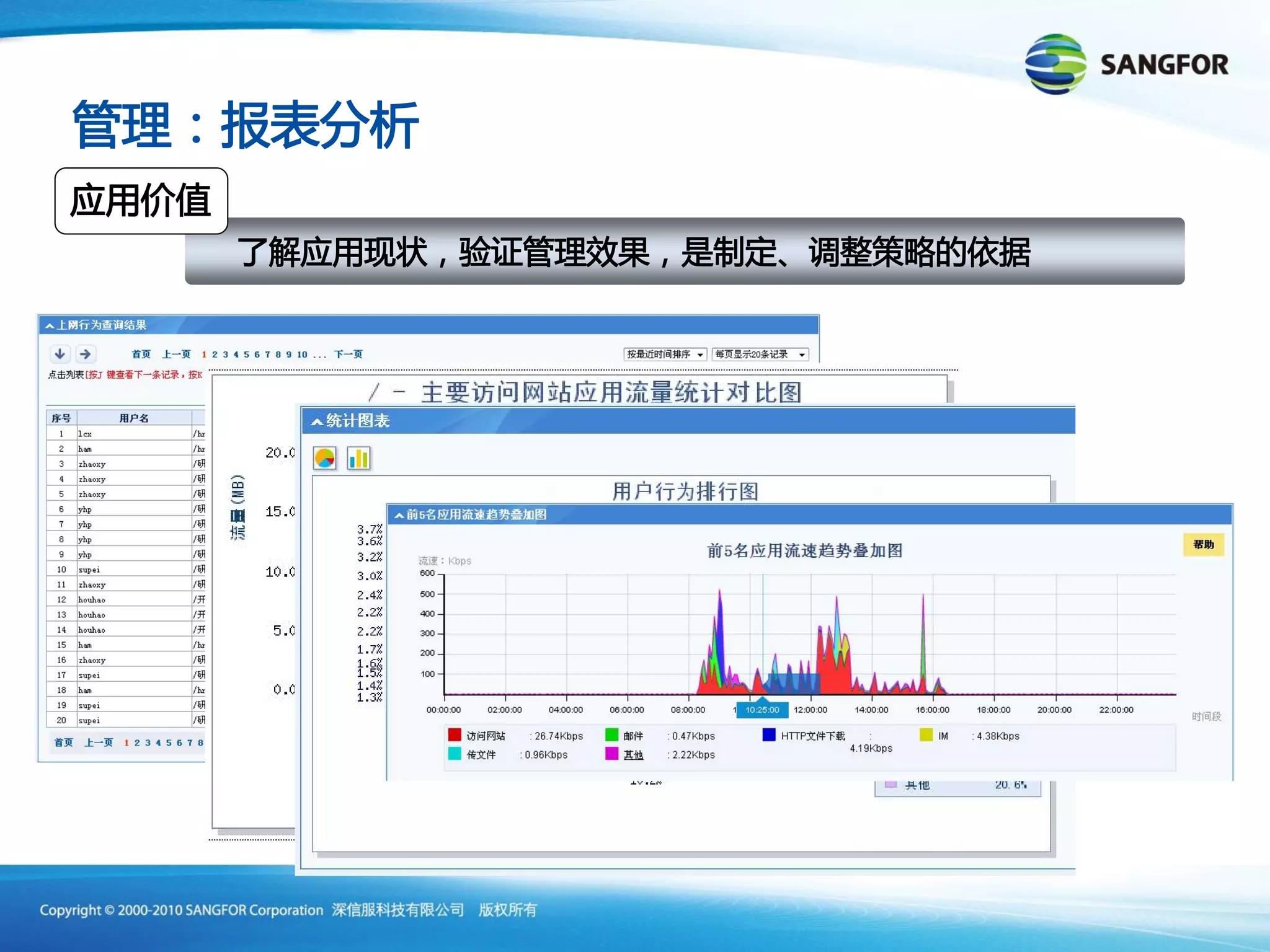The width and height of the screenshot is (1270, 952).
Task: Click 上一页 in bottom pagination
Action: pos(99,743)
